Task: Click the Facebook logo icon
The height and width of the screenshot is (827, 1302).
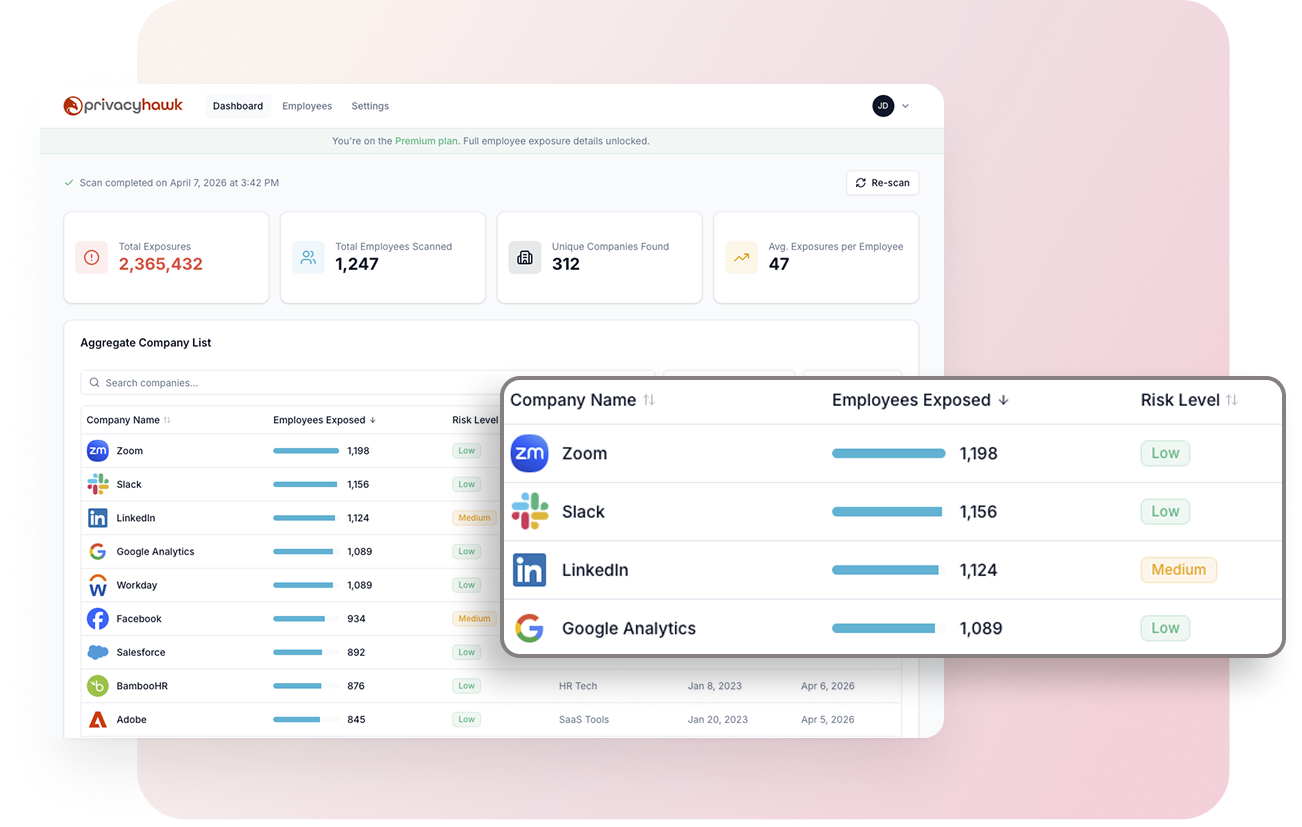Action: [97, 618]
